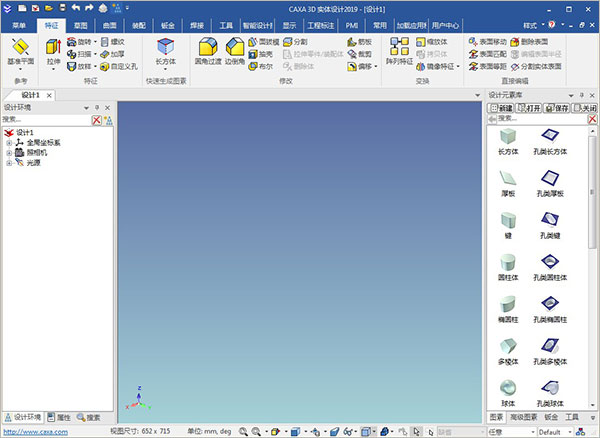Pick the 扫描 sweep feature icon
The image size is (600, 438).
click(x=72, y=54)
